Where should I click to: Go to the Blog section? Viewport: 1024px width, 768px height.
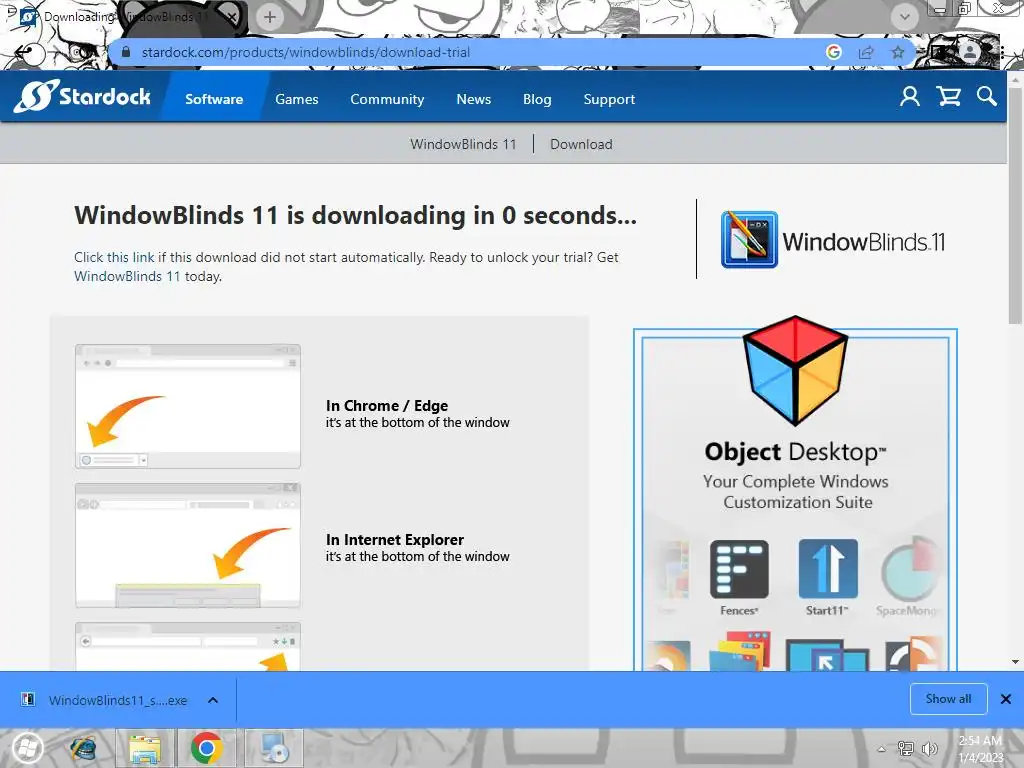pyautogui.click(x=537, y=99)
